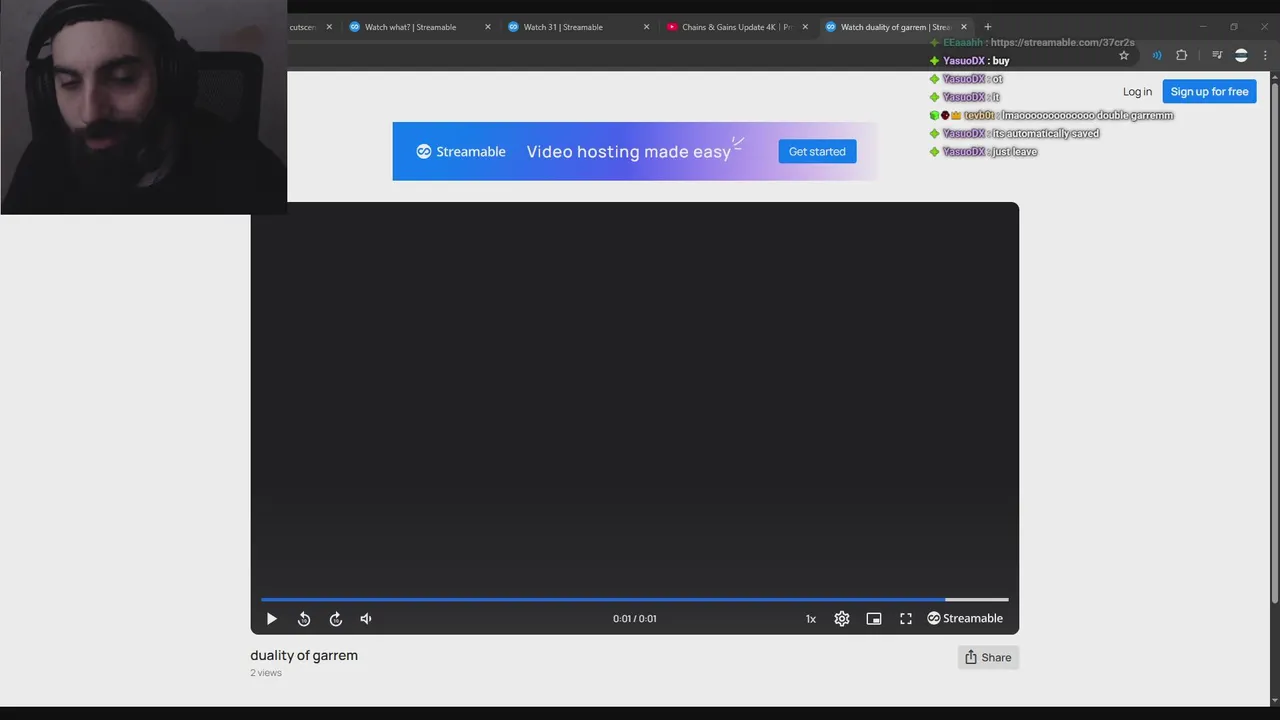Click the streamable.com/37cr2s chat link
The image size is (1280, 720).
1062,43
